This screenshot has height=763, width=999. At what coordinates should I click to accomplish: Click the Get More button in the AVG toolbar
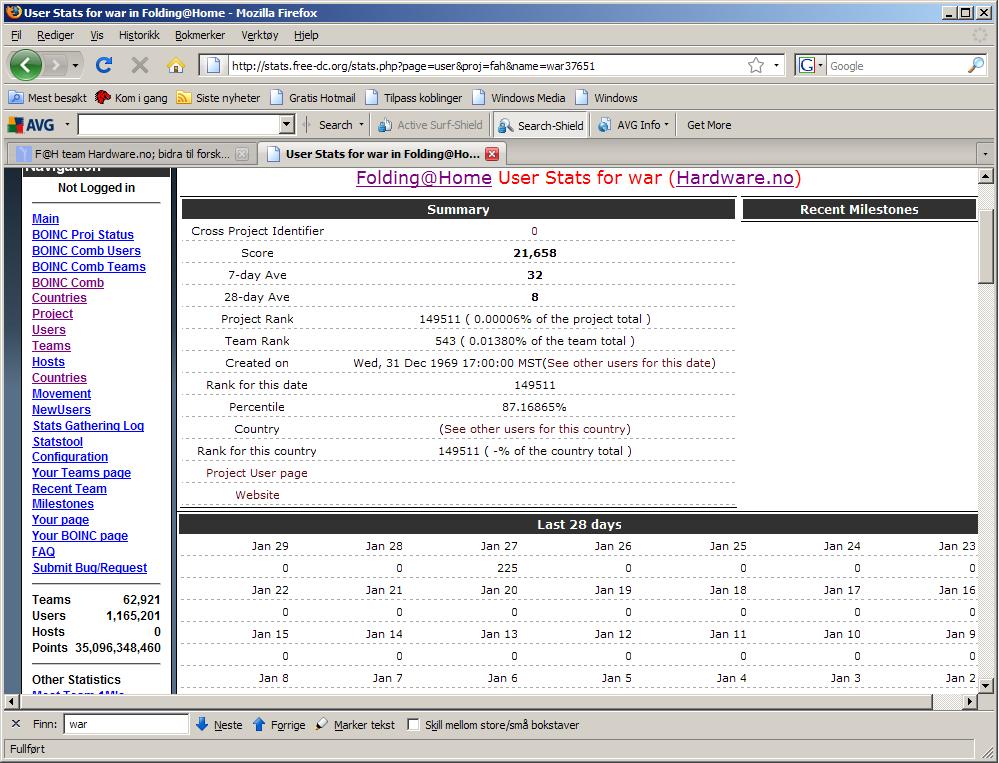click(x=708, y=125)
